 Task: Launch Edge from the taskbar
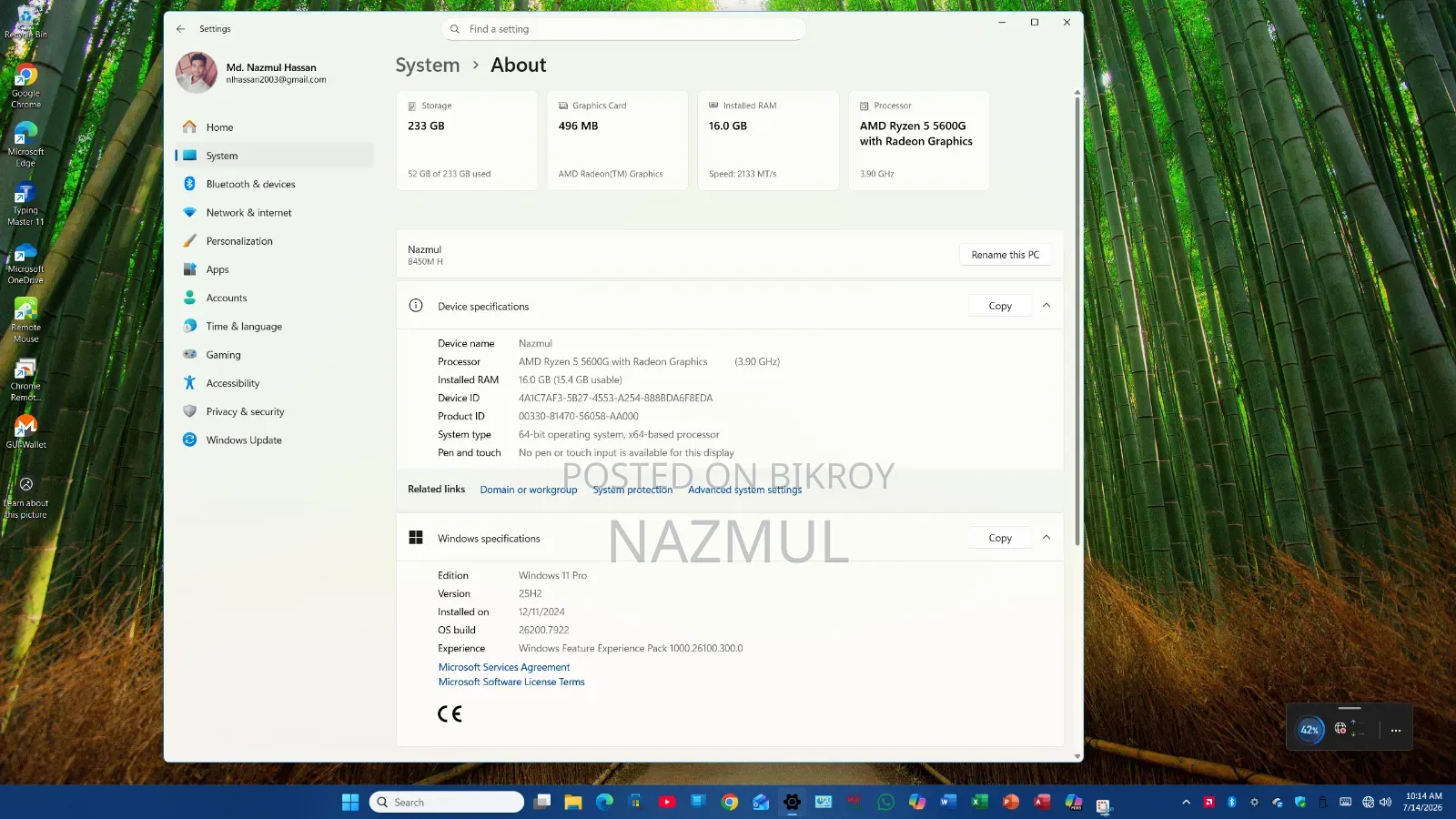[604, 802]
